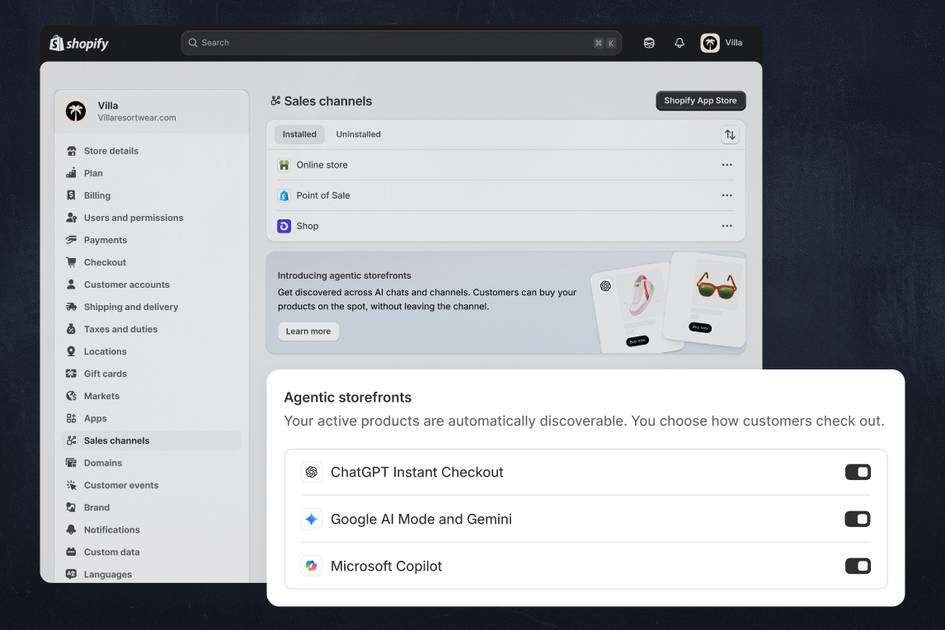The height and width of the screenshot is (630, 945).
Task: Select the Installed tab
Action: click(x=299, y=134)
